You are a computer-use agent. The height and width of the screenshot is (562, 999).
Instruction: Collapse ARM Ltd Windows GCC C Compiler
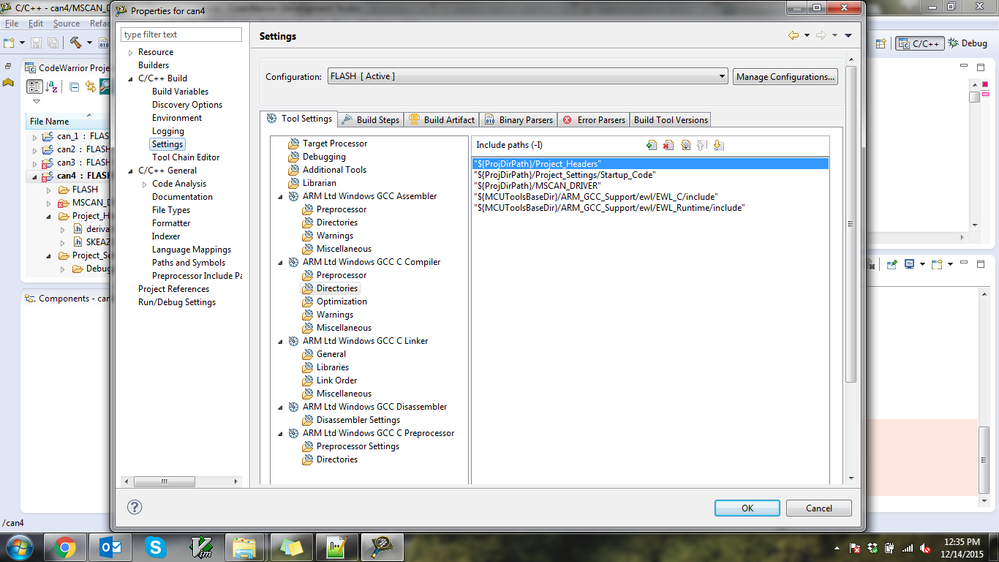point(280,262)
